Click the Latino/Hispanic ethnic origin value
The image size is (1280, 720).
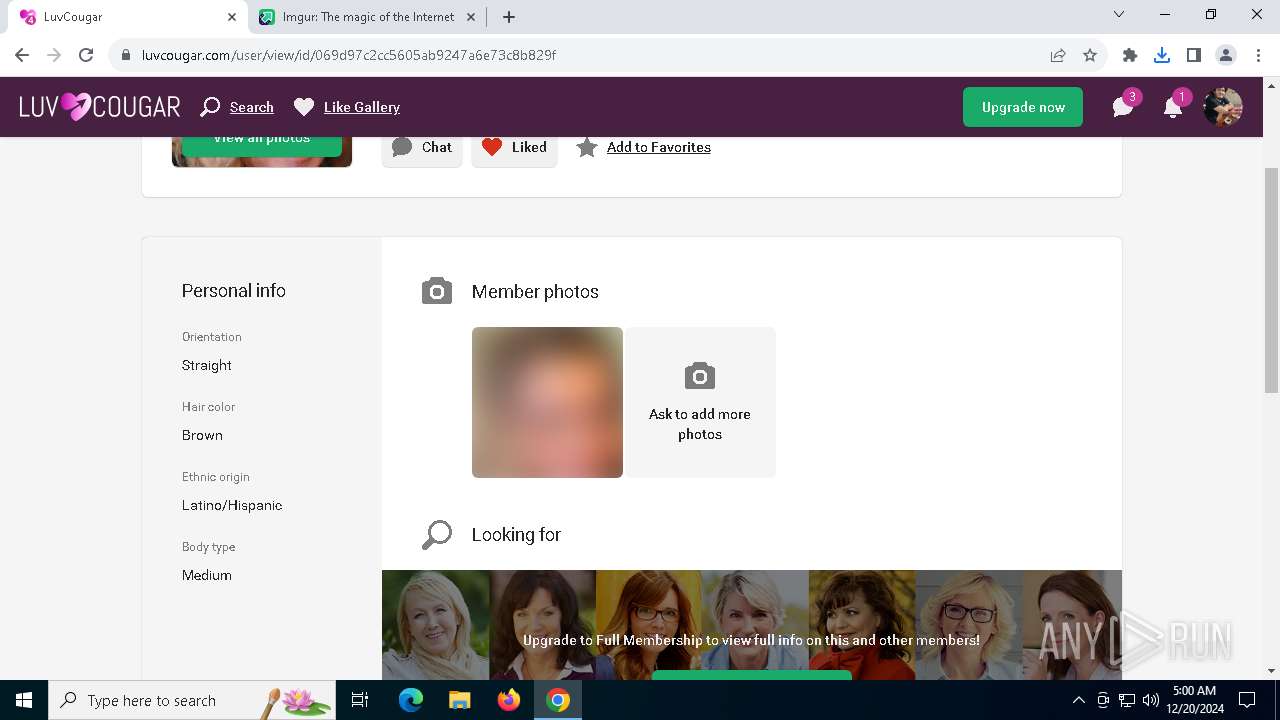point(232,505)
